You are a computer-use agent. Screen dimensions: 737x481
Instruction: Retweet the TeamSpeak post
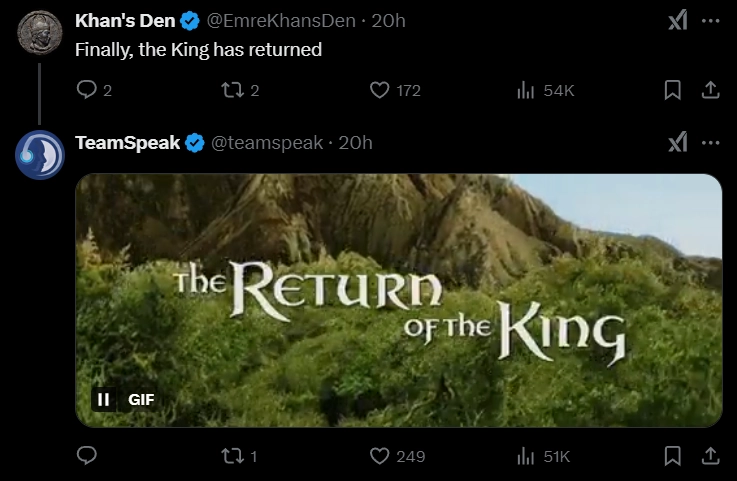(231, 456)
